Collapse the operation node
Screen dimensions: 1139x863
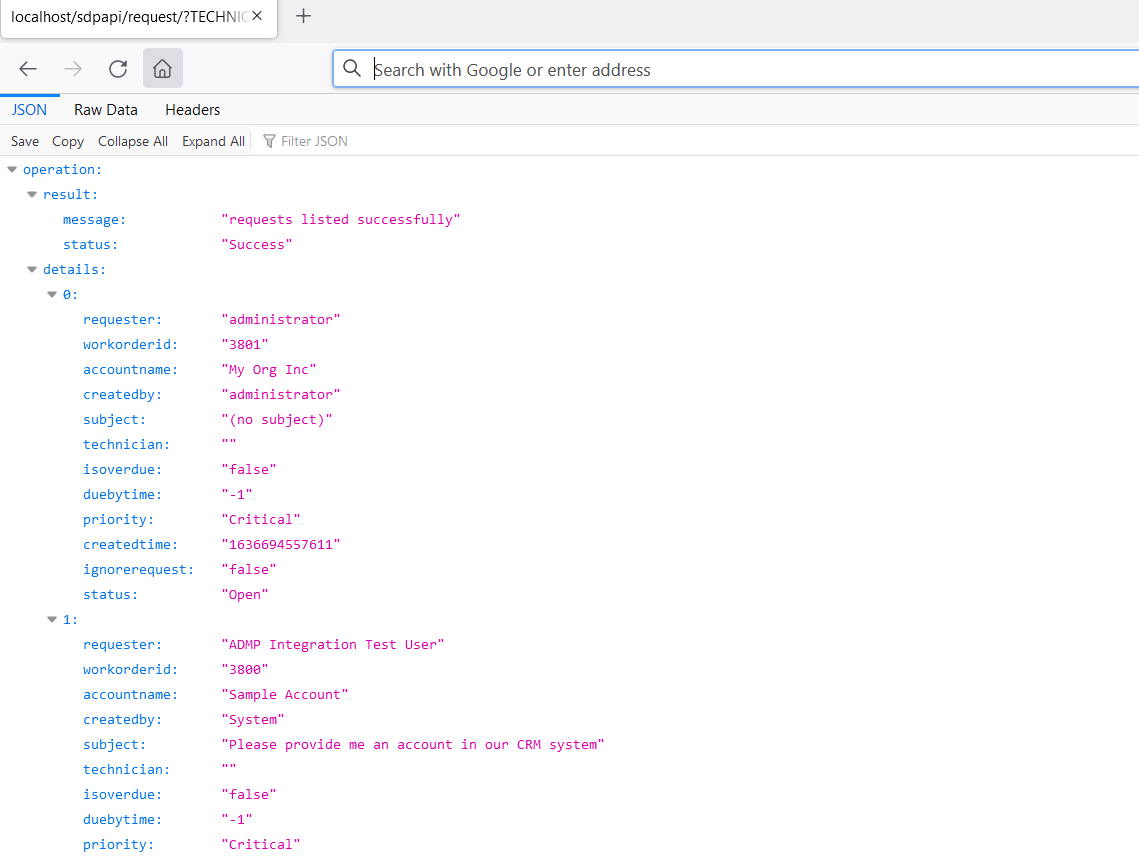[x=12, y=170]
